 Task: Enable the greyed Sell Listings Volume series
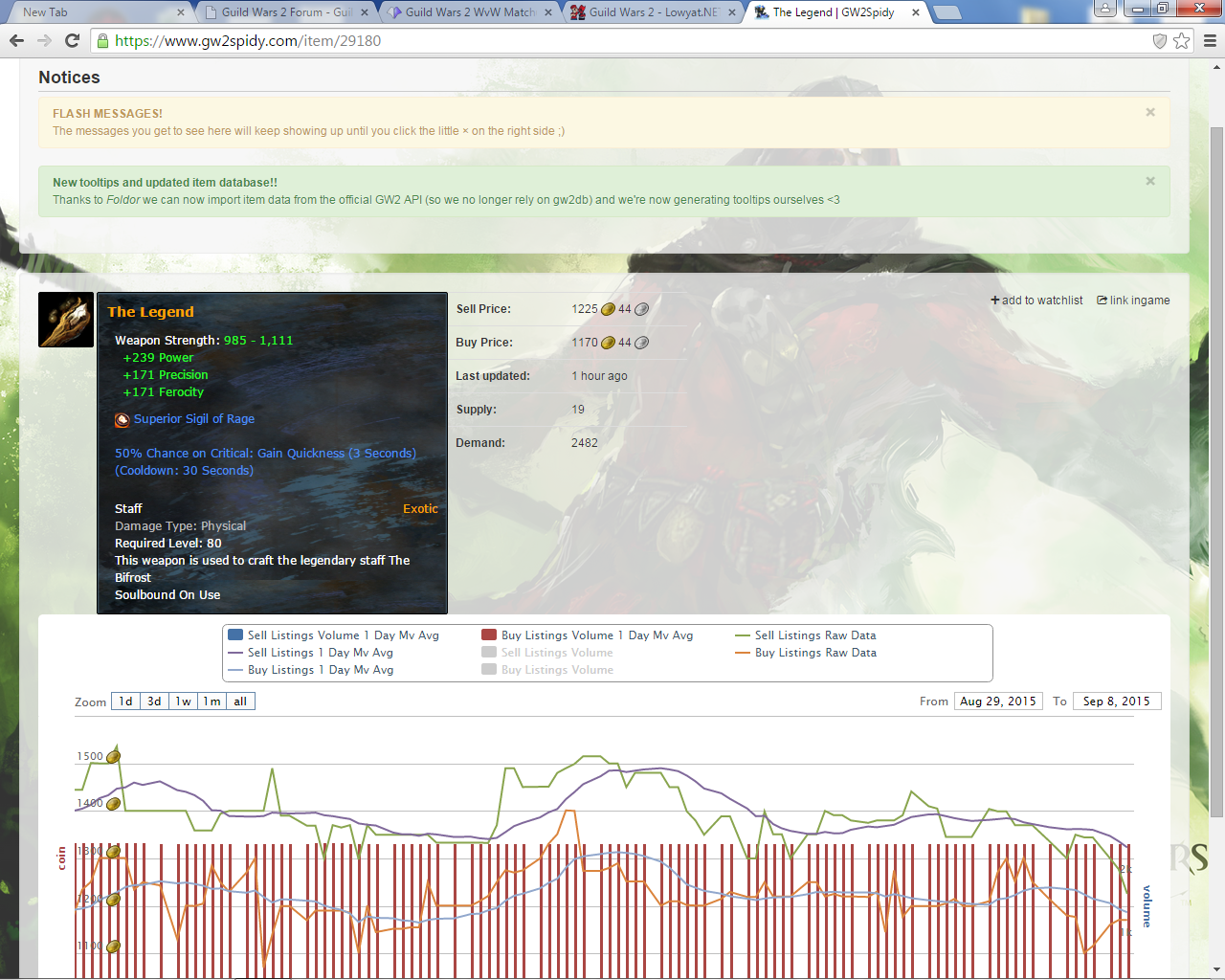(546, 653)
